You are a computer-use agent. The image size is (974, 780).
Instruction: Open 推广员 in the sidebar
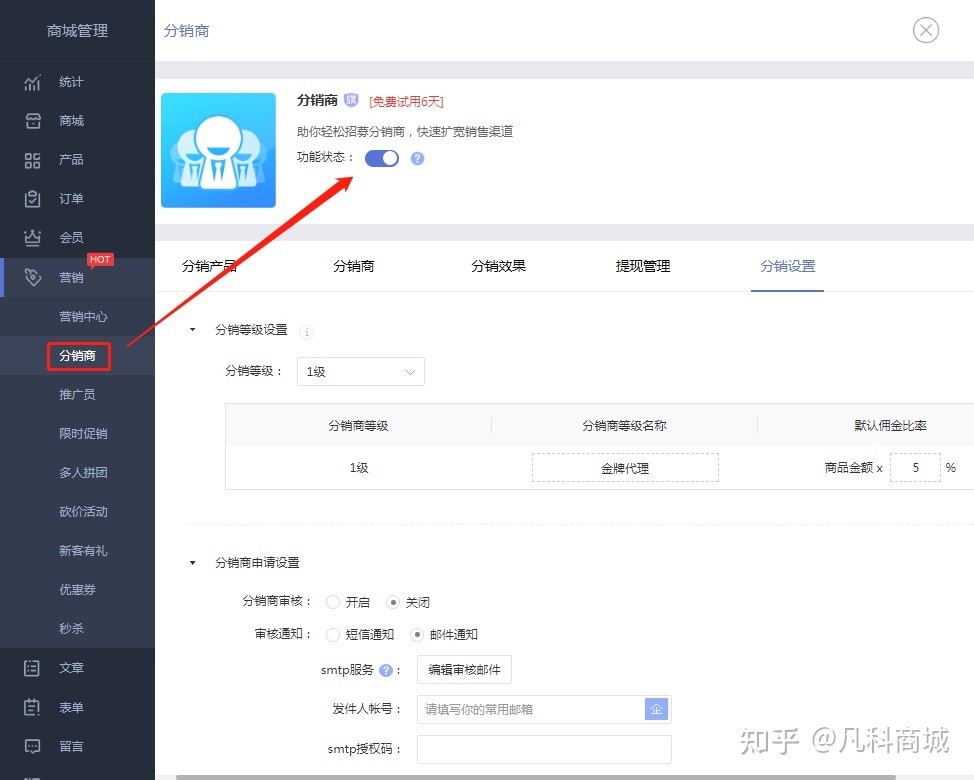[x=77, y=394]
